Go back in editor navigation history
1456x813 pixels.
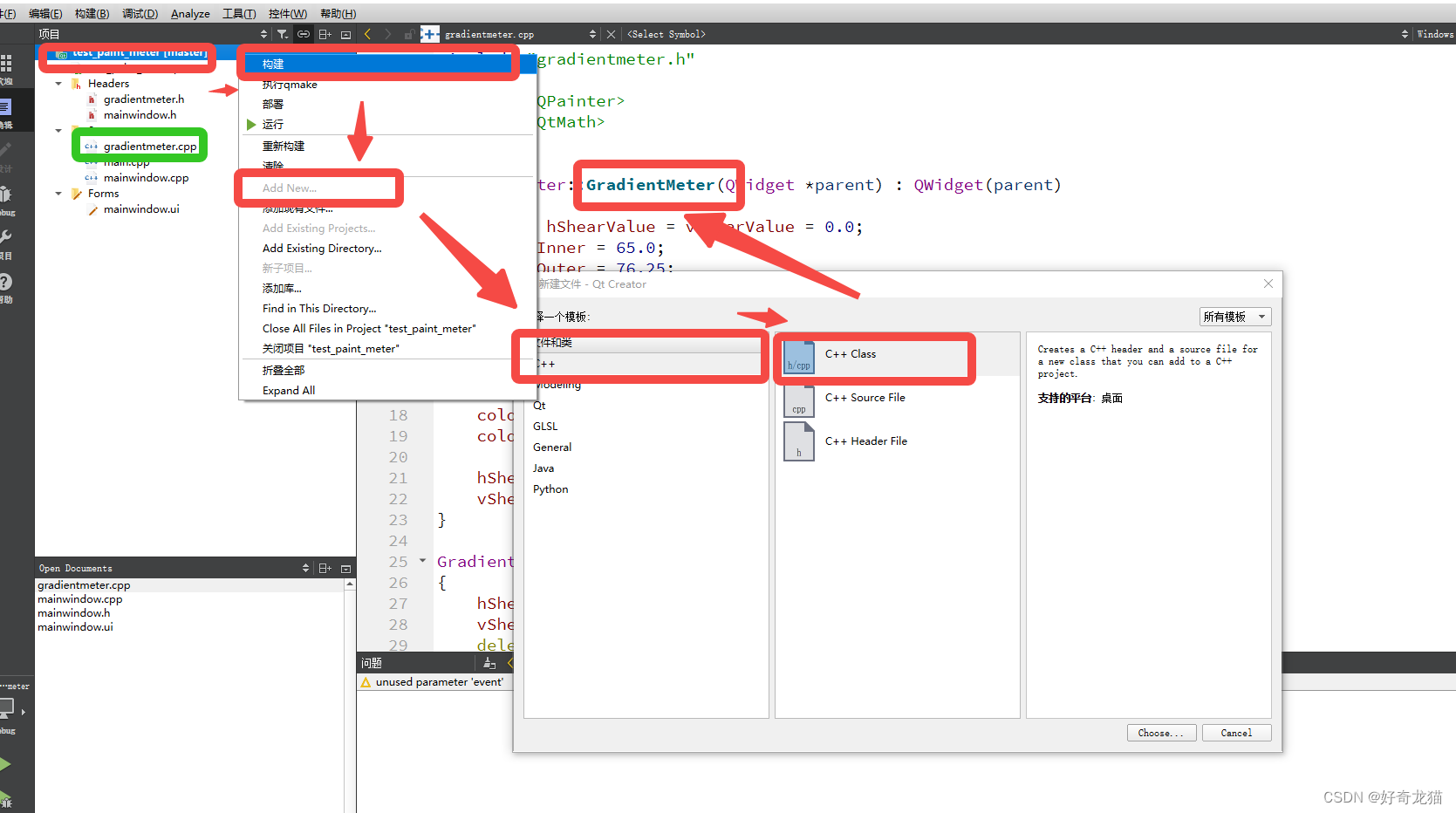click(367, 34)
